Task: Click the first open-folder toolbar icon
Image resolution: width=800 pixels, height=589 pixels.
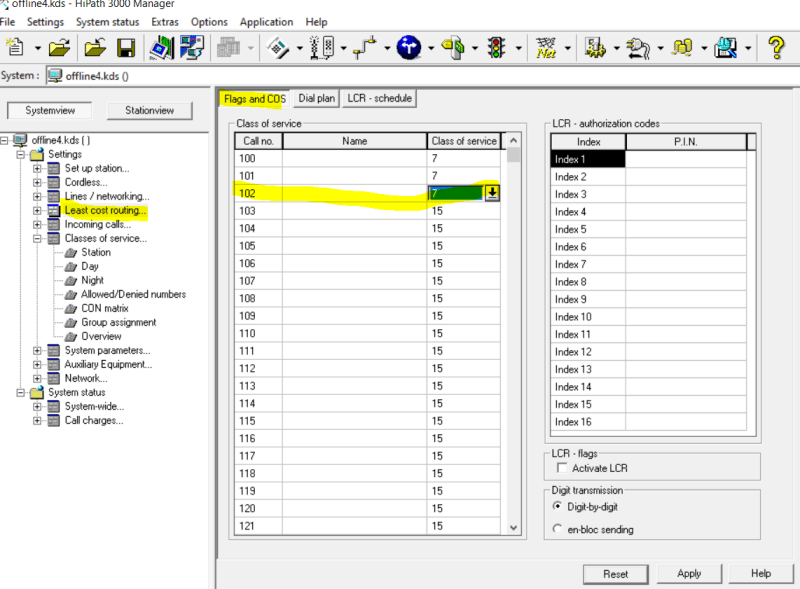Action: (59, 48)
